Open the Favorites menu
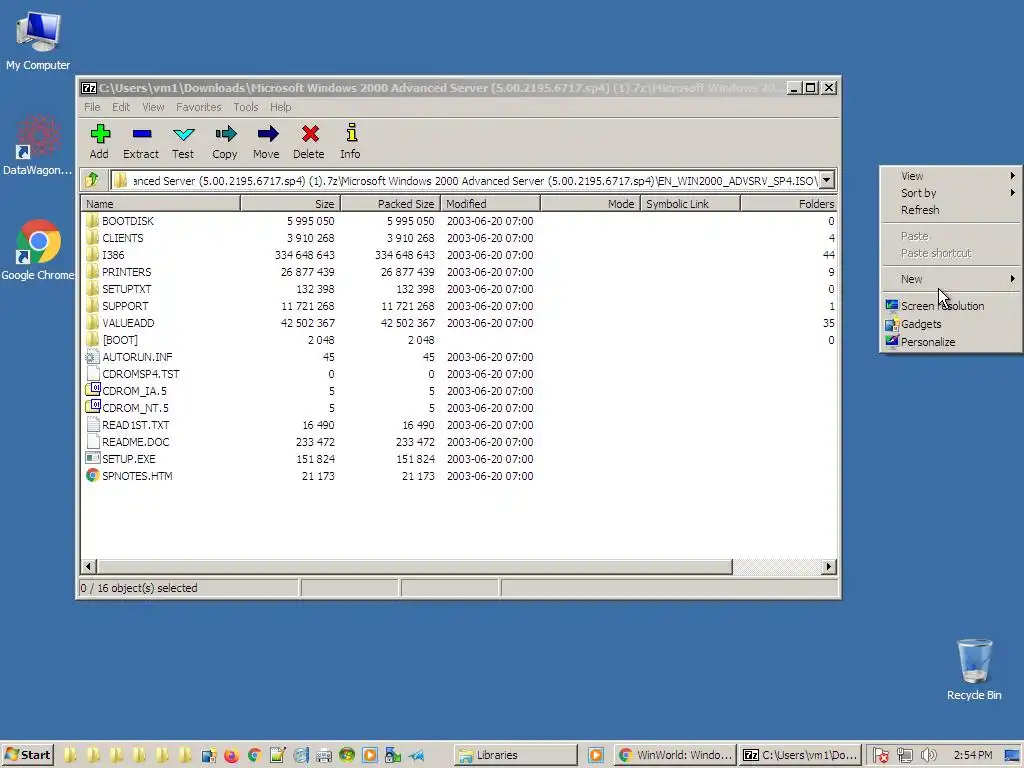This screenshot has height=768, width=1024. point(199,107)
